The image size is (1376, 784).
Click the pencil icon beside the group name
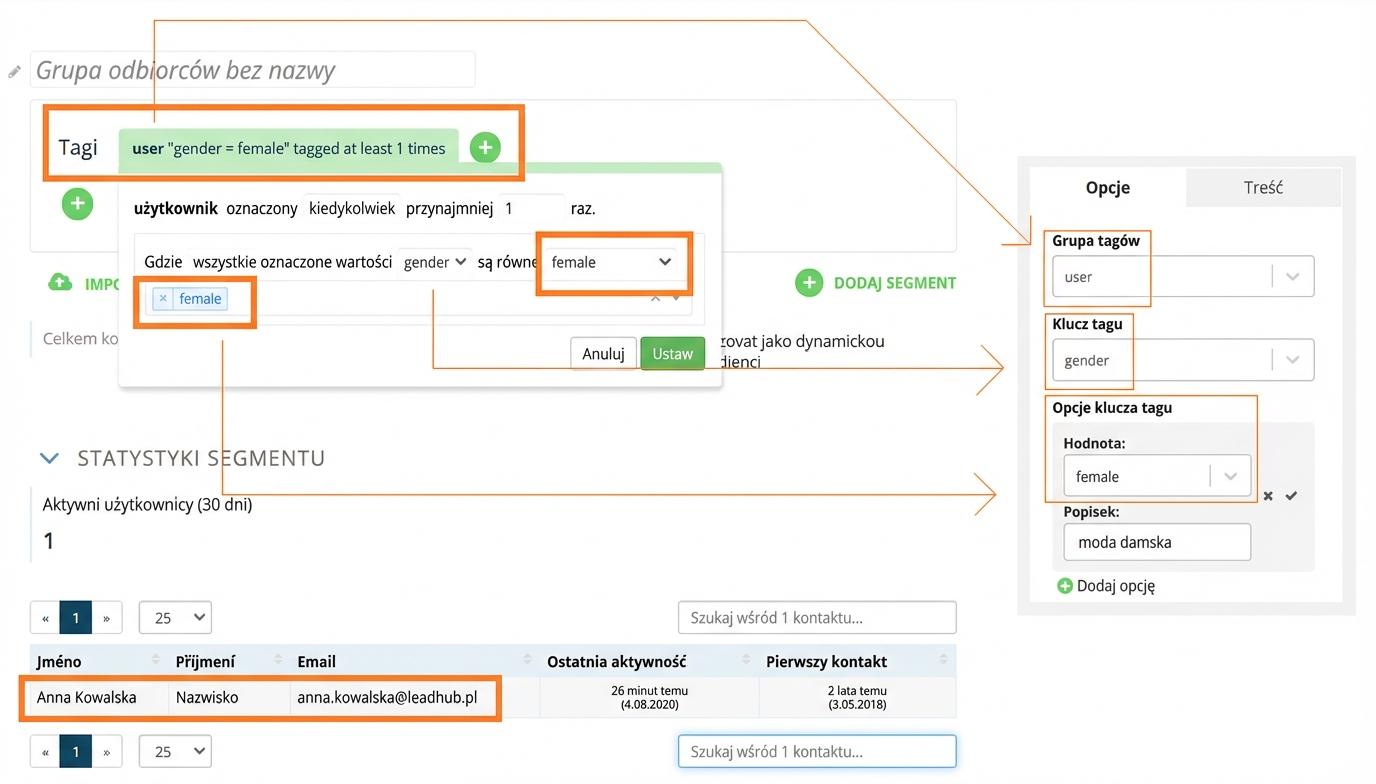(14, 72)
